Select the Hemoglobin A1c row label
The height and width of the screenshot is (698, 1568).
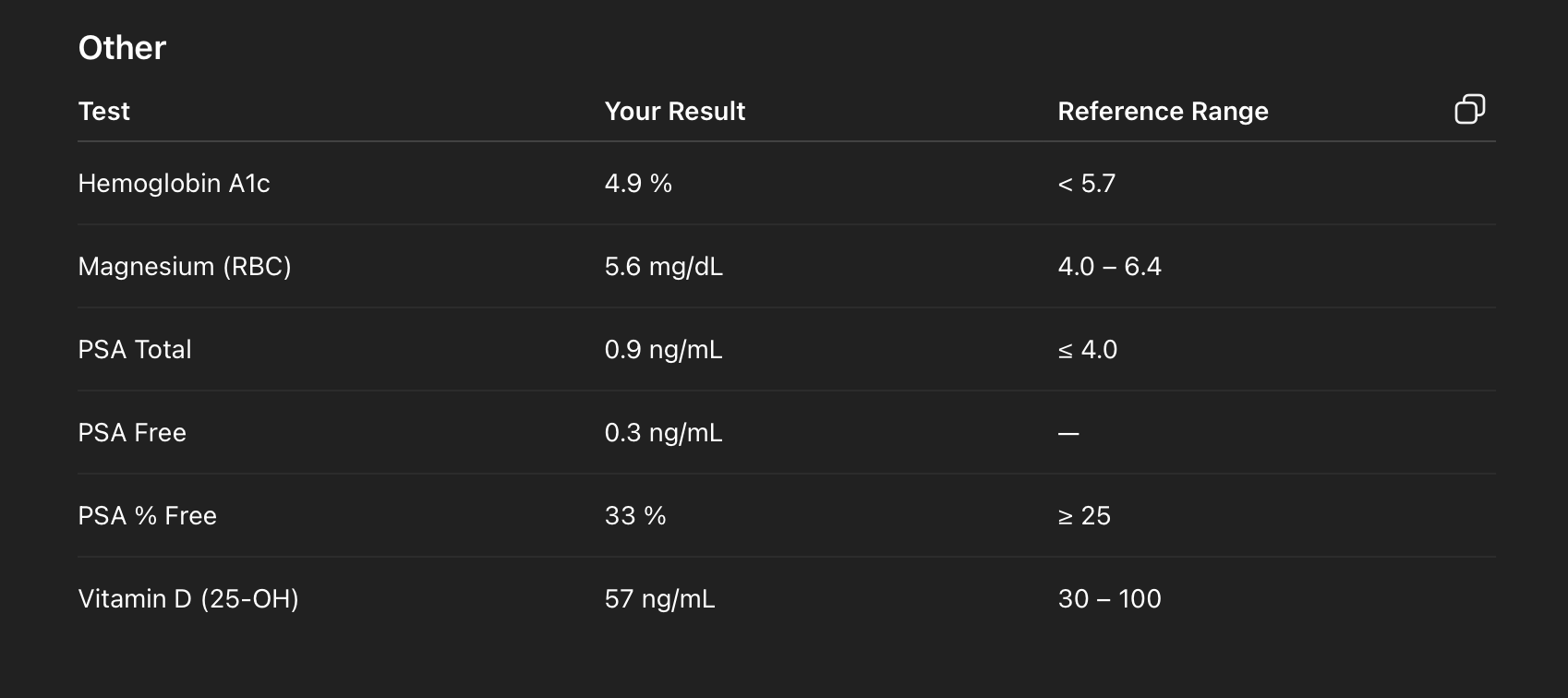[174, 184]
